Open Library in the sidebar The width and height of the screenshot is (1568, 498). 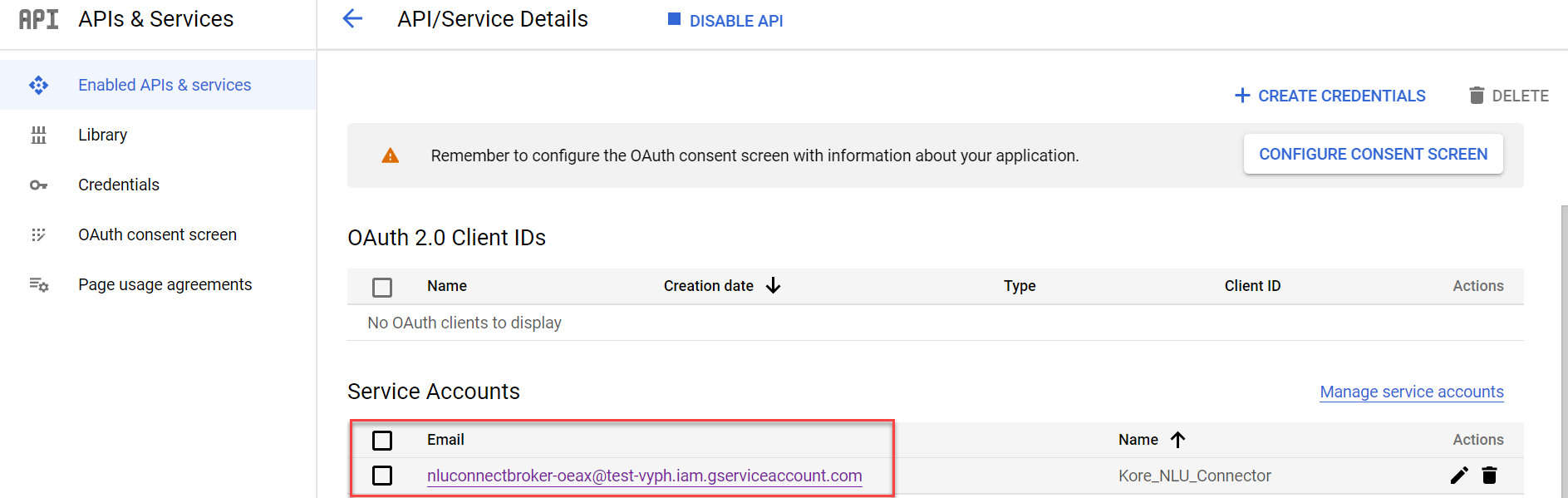(x=158, y=135)
